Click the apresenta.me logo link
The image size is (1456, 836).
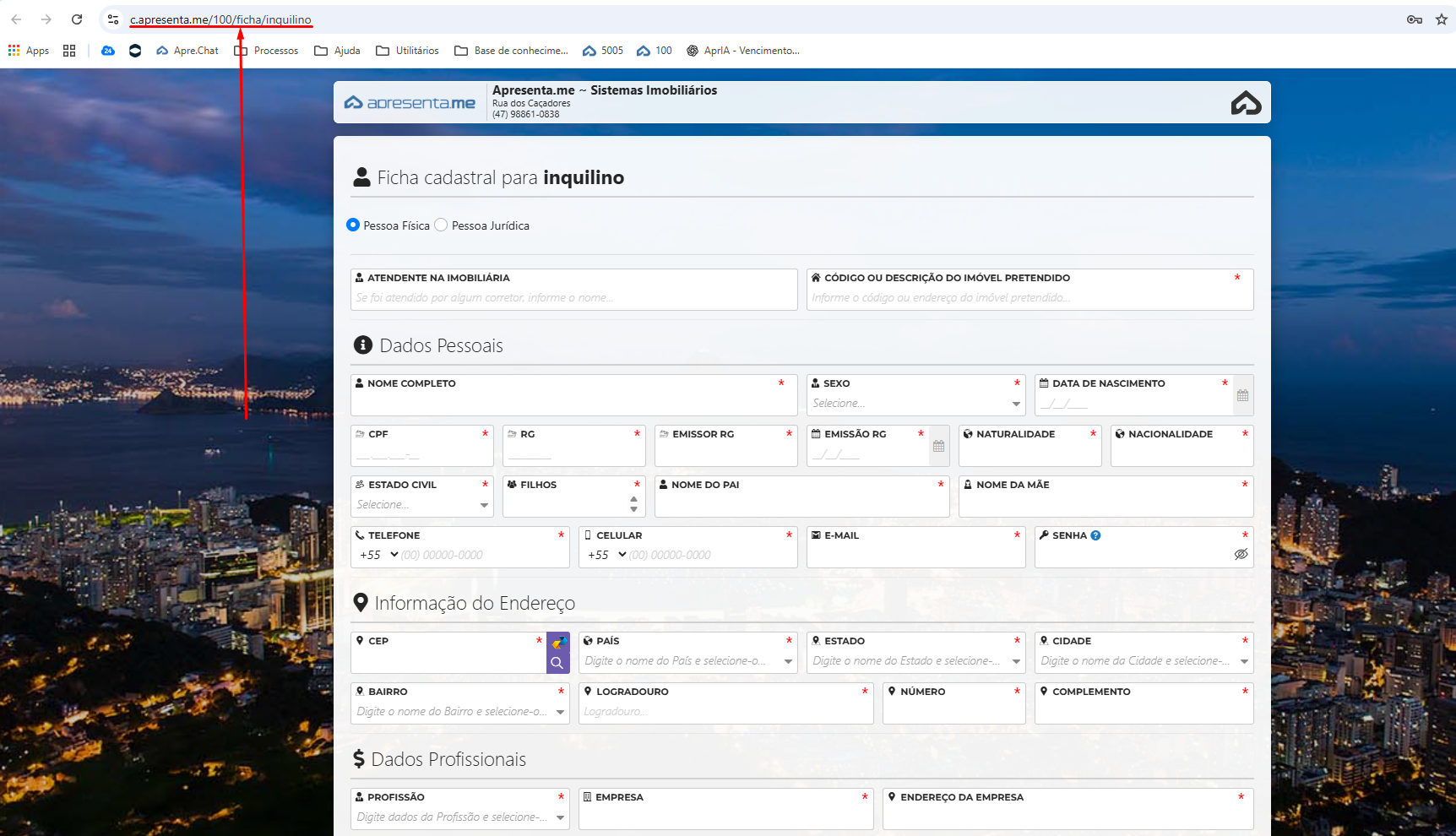point(410,103)
